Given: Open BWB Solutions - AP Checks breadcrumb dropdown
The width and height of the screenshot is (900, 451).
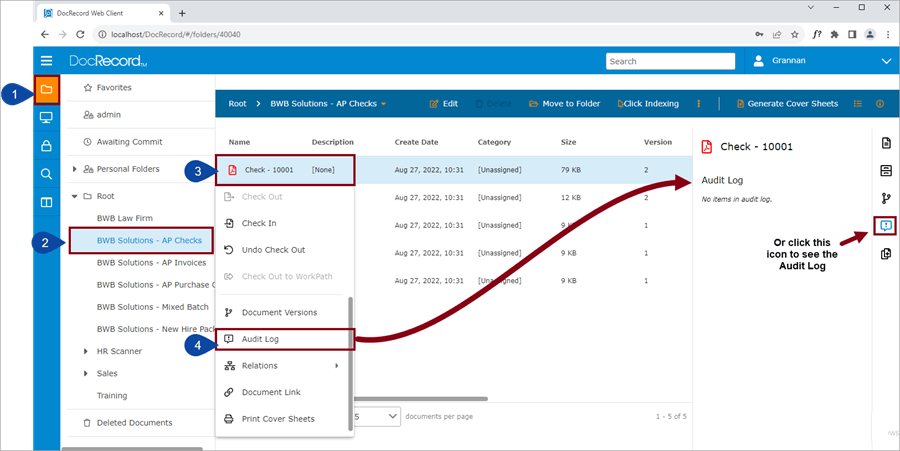Looking at the screenshot, I should pyautogui.click(x=383, y=104).
